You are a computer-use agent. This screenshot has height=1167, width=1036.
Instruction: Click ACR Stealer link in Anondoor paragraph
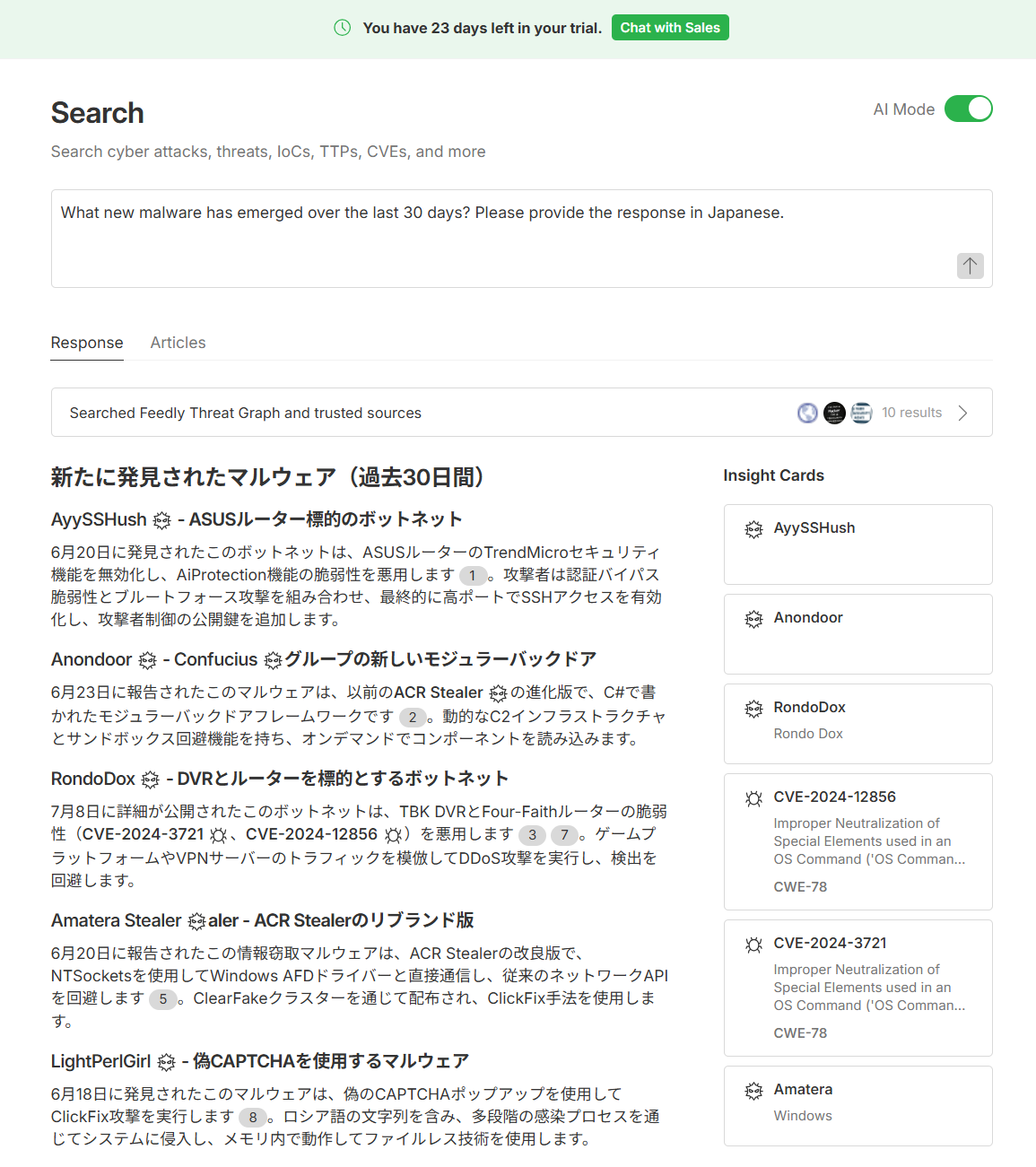(x=439, y=692)
